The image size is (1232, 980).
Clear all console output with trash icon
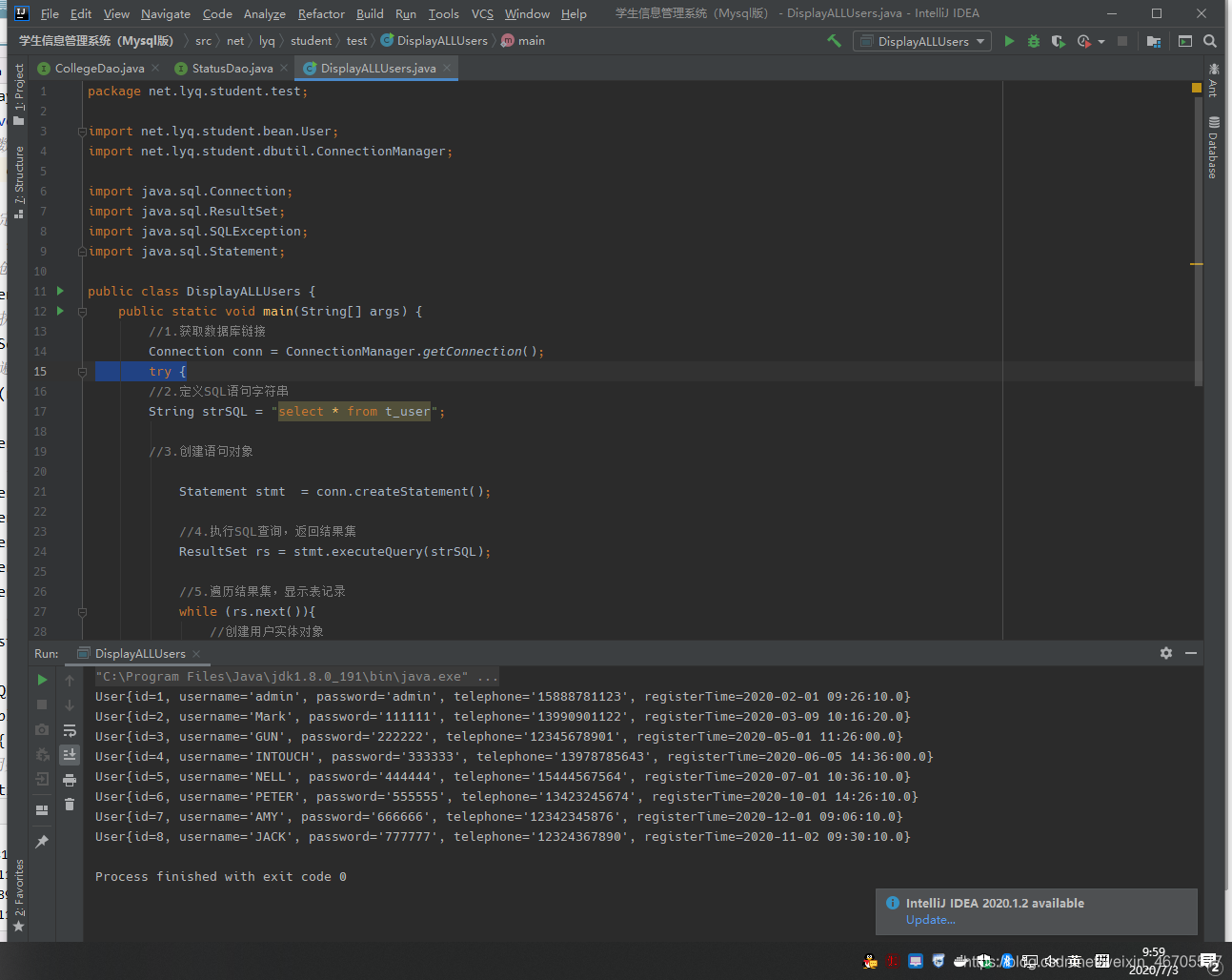70,805
